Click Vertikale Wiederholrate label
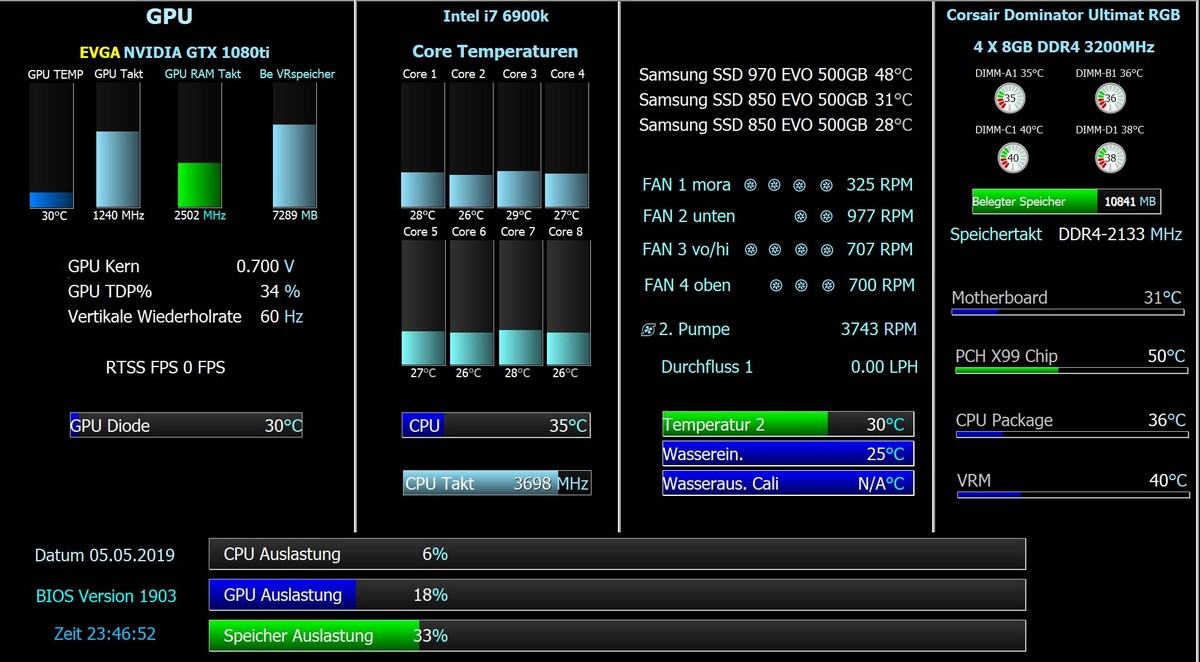 click(x=155, y=316)
